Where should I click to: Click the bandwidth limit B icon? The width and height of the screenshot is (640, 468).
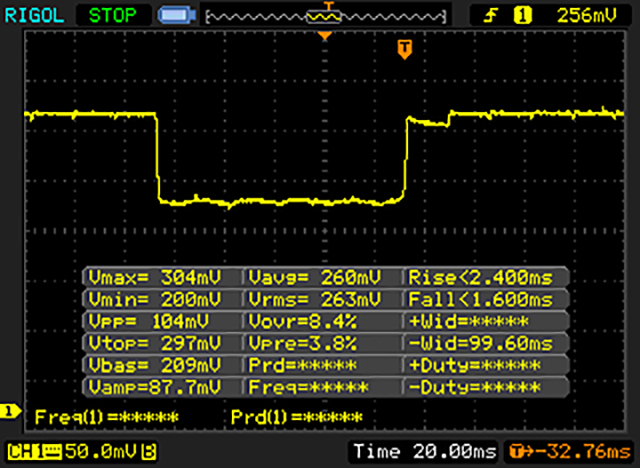click(x=149, y=452)
